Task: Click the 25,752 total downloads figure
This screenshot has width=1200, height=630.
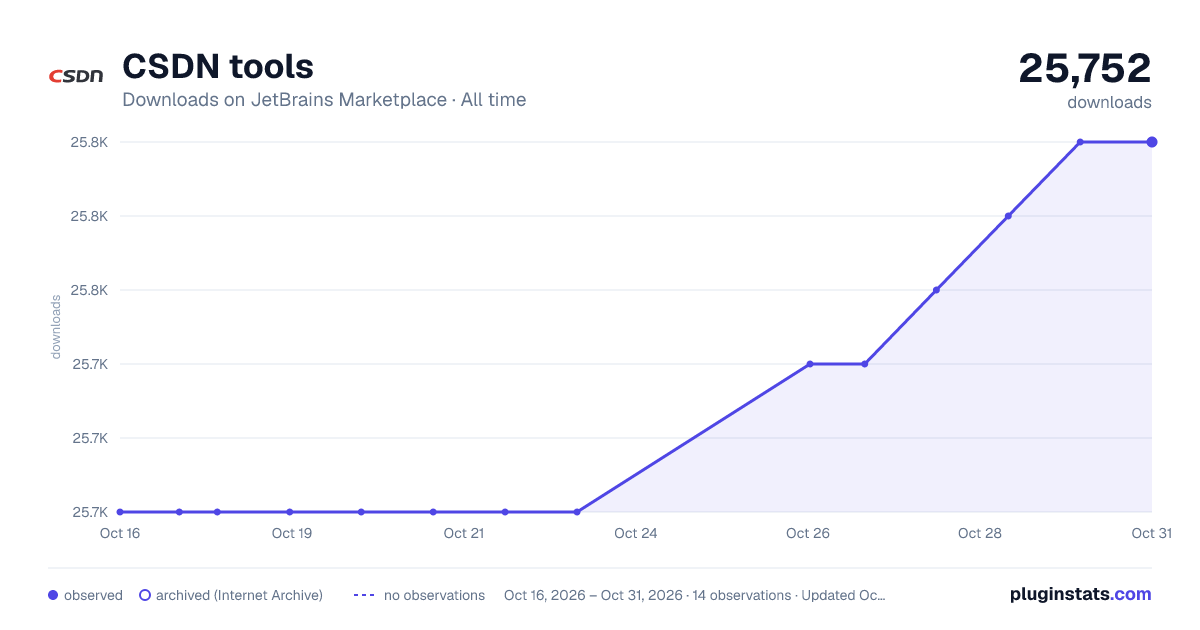Action: (x=1085, y=68)
